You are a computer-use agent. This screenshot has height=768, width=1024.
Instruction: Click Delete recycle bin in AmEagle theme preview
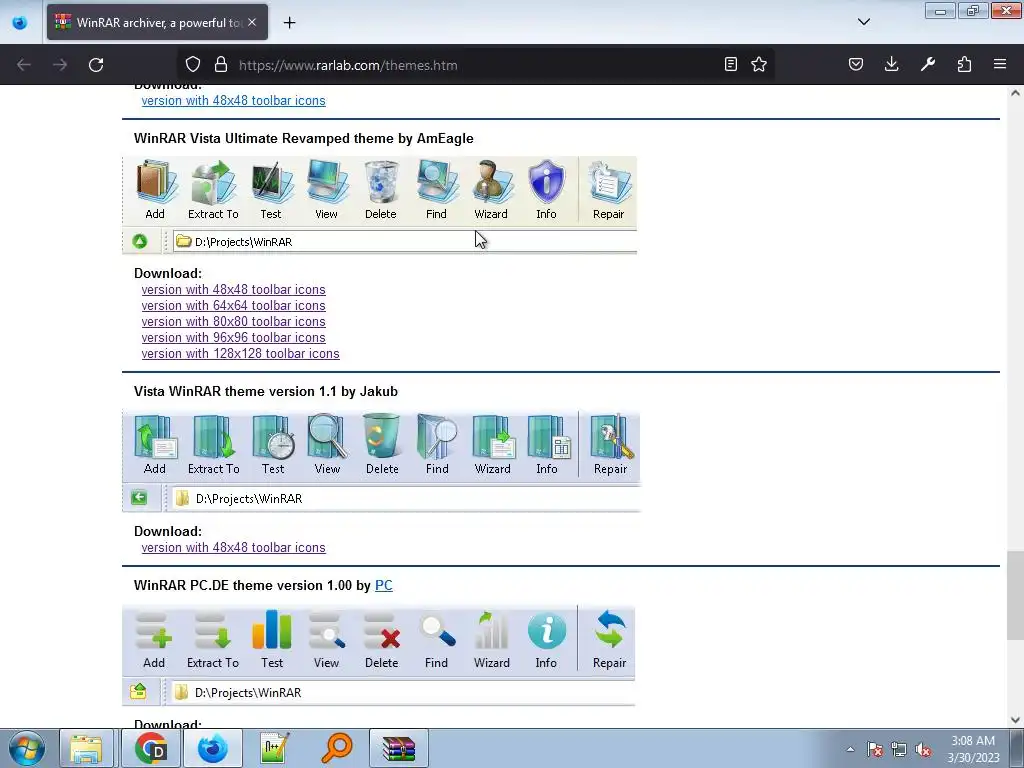[x=381, y=182]
